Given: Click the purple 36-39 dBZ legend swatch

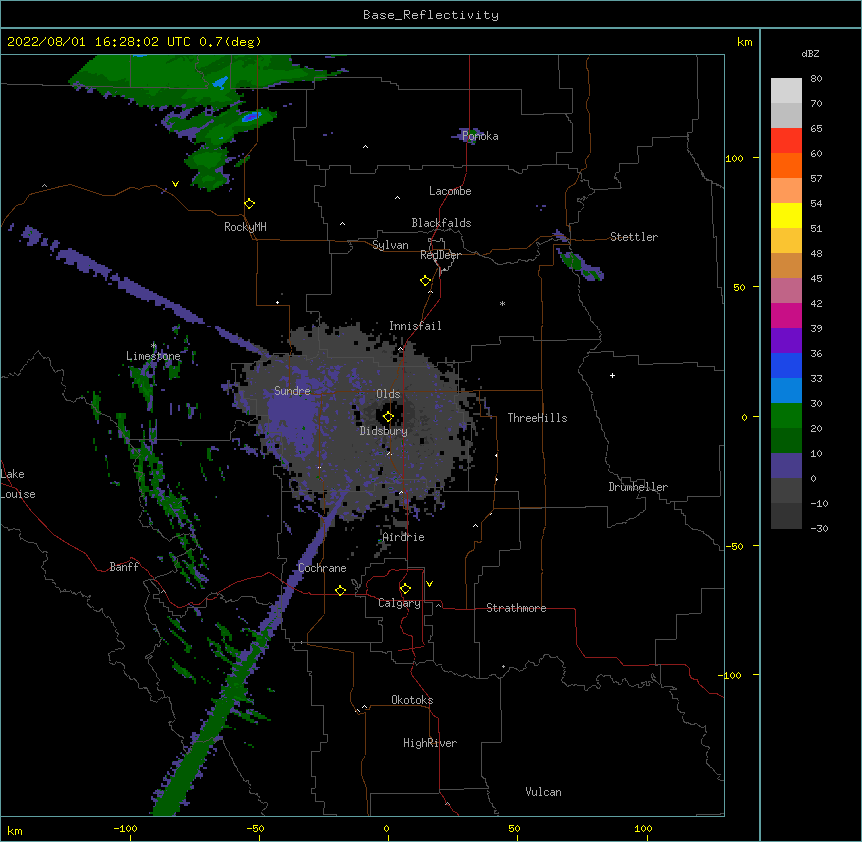Looking at the screenshot, I should [786, 341].
